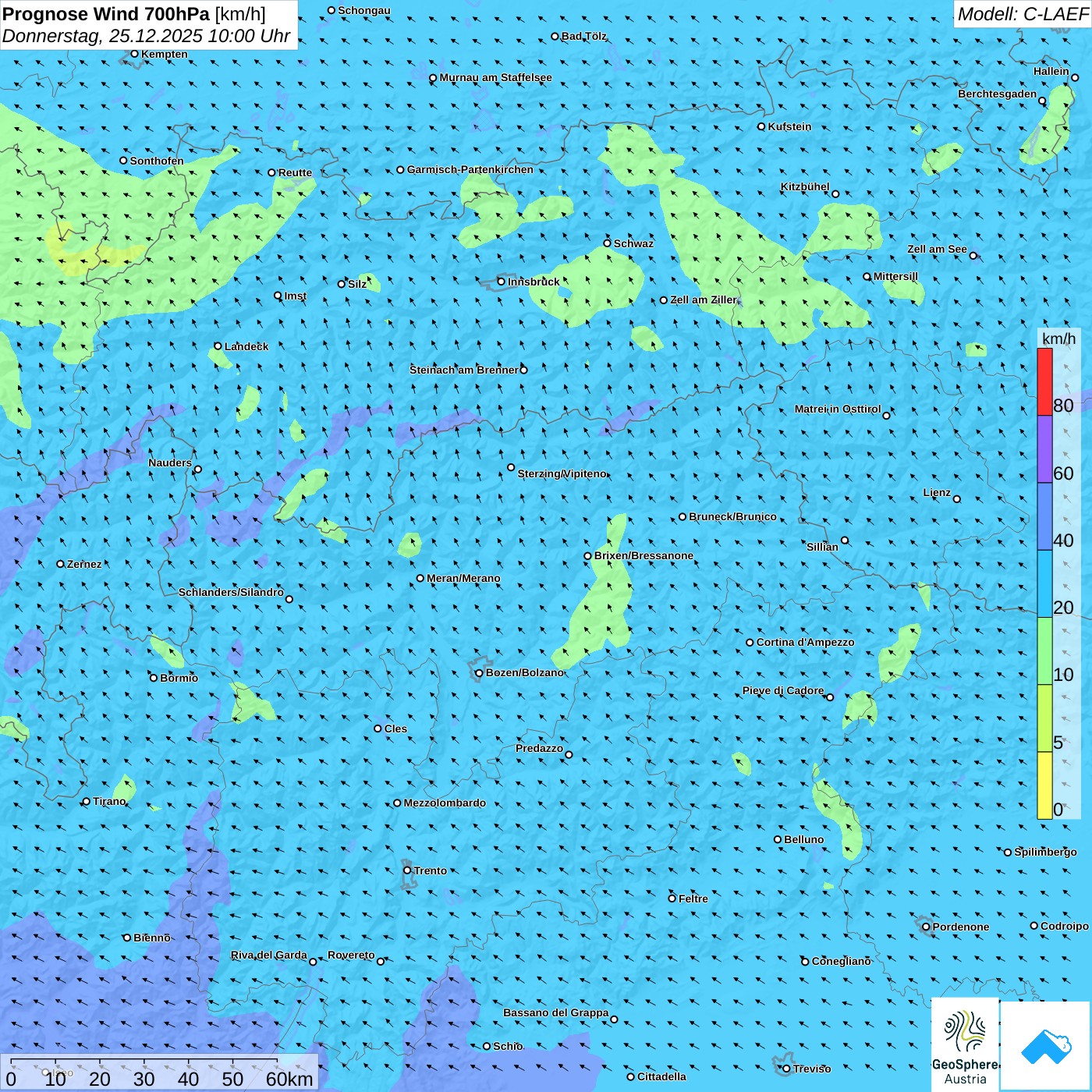Select the purple 60–80 km/h legend color
1092x1092 pixels.
pos(1044,449)
